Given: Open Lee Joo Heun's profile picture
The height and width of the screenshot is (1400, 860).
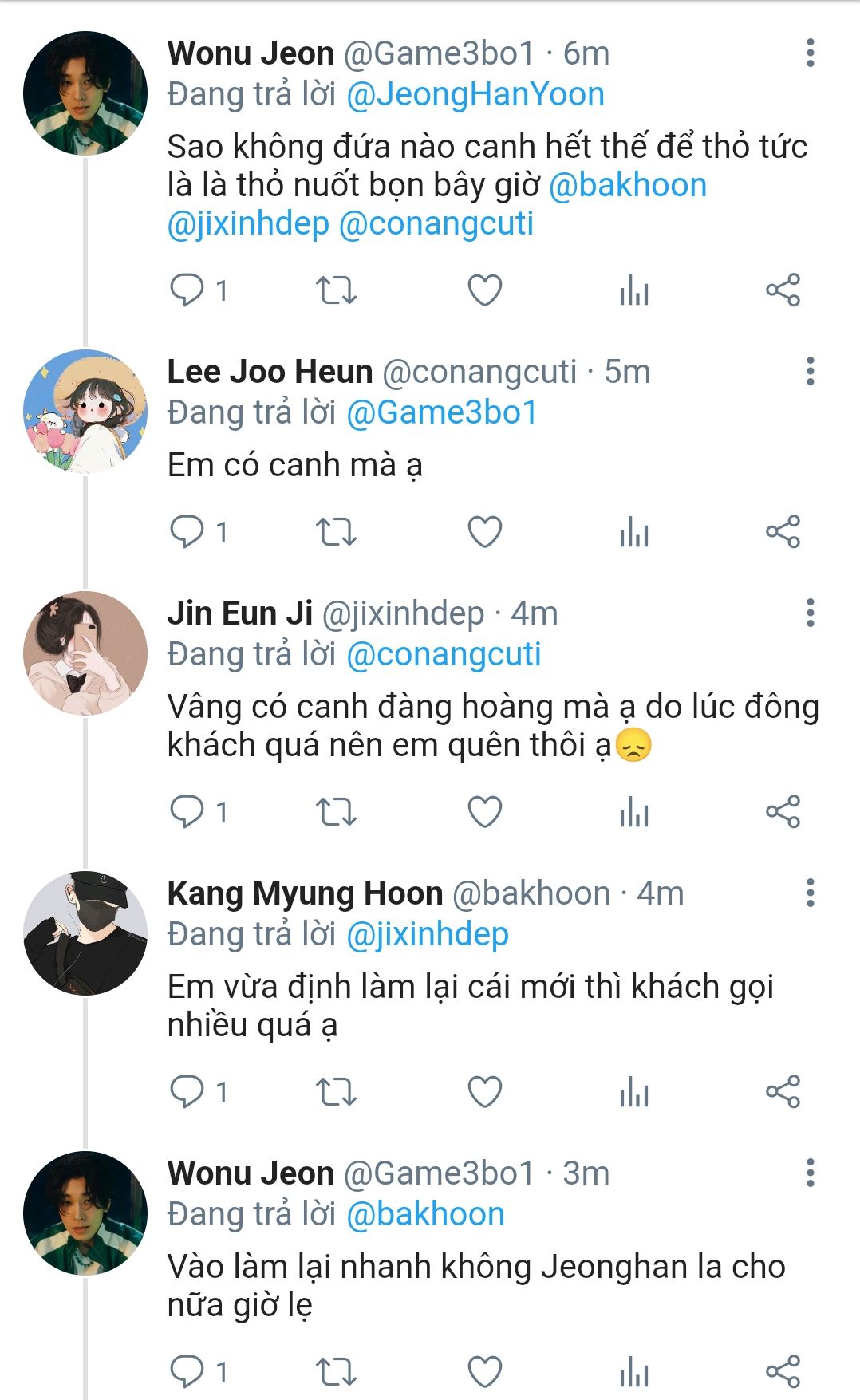Looking at the screenshot, I should click(x=85, y=412).
